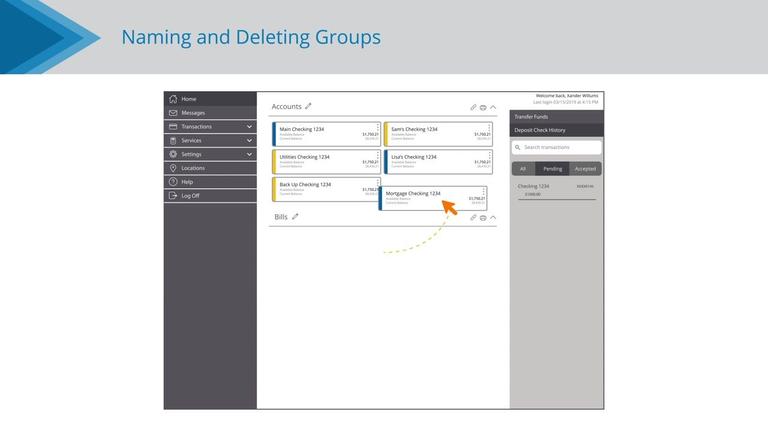Select Log Off in the sidebar

[210, 195]
